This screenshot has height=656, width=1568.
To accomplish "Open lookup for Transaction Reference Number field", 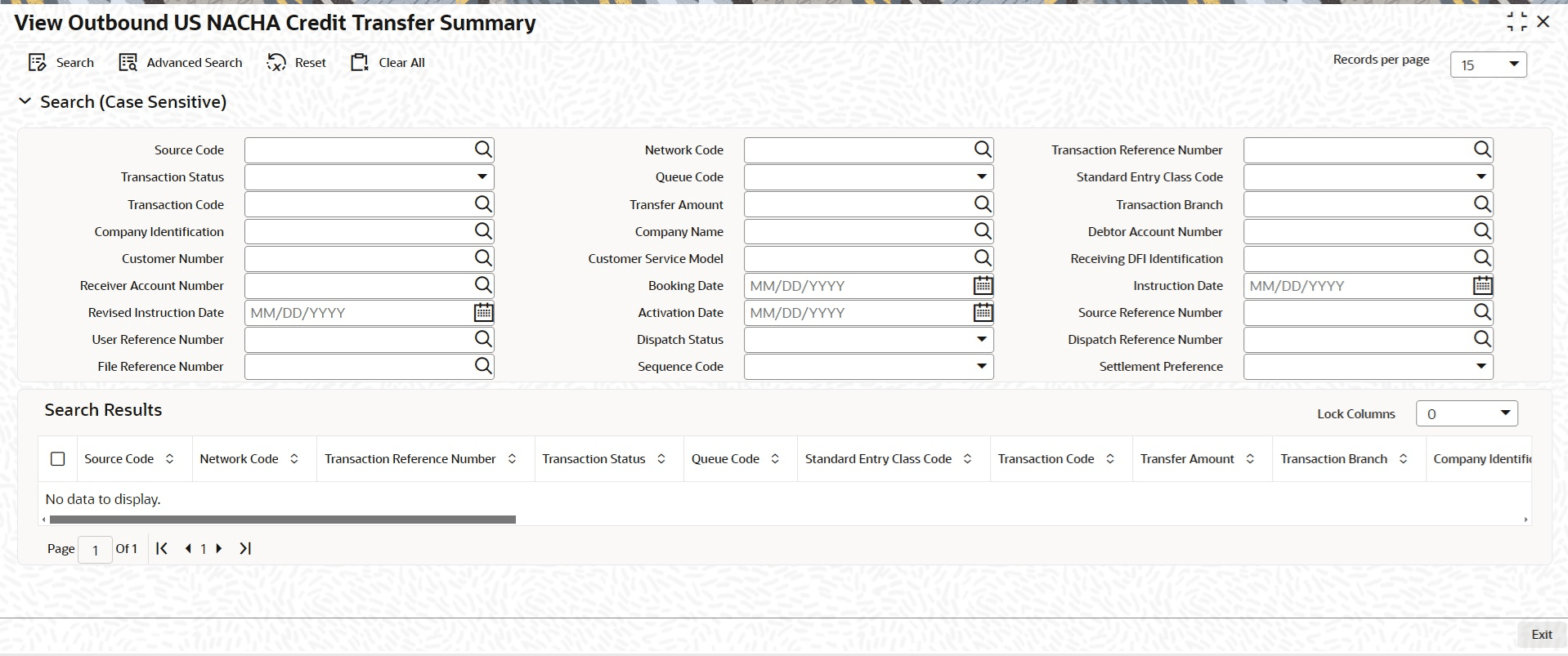I will point(1482,149).
